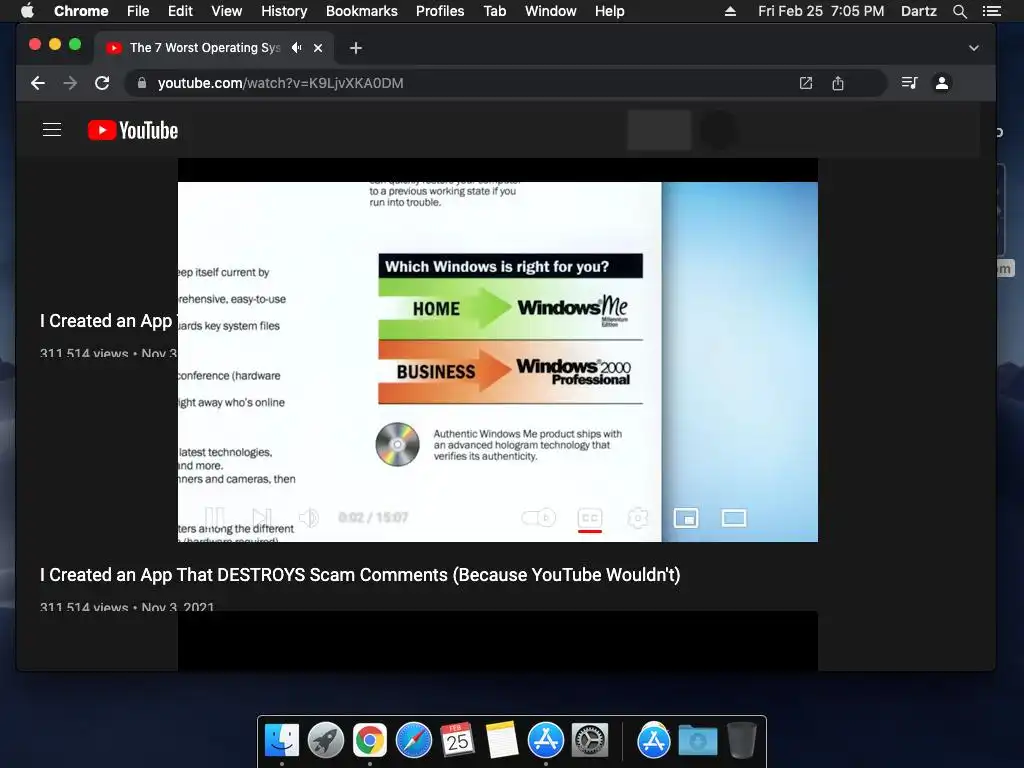
Task: Skip to the next video
Action: pyautogui.click(x=261, y=518)
